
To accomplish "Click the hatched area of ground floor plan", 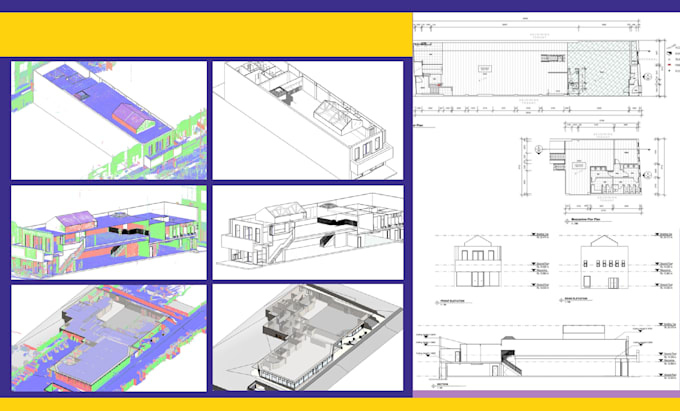I will click(x=598, y=68).
